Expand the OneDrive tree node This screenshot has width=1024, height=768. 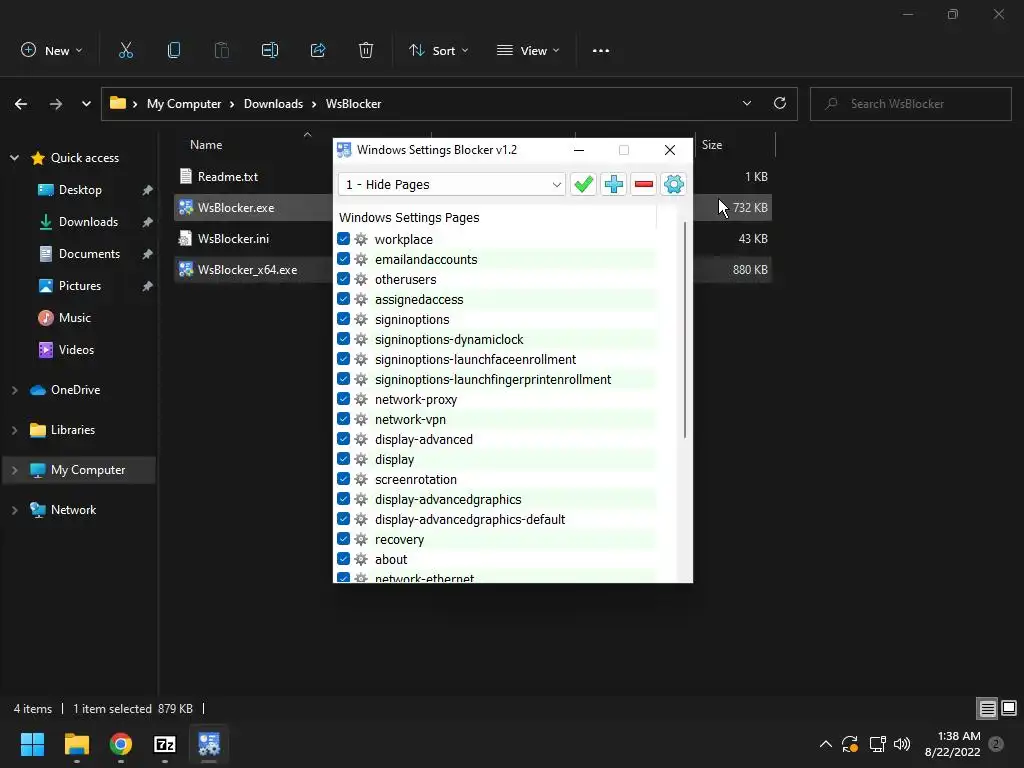(14, 390)
